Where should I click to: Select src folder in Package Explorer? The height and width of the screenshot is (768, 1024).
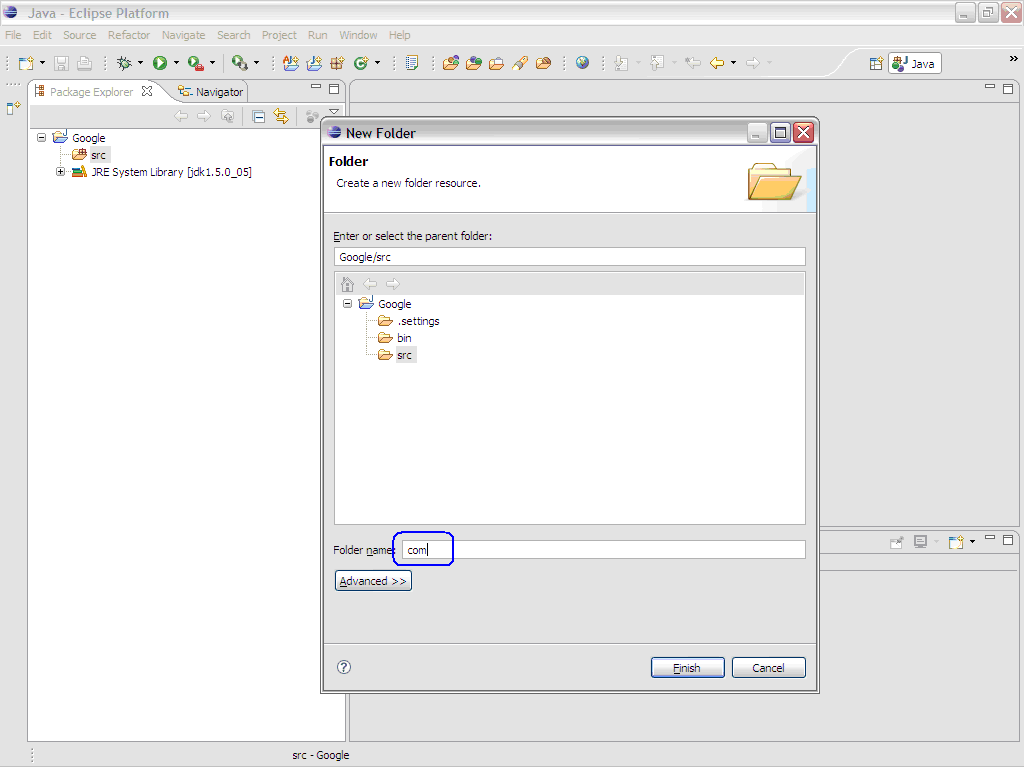click(x=99, y=155)
